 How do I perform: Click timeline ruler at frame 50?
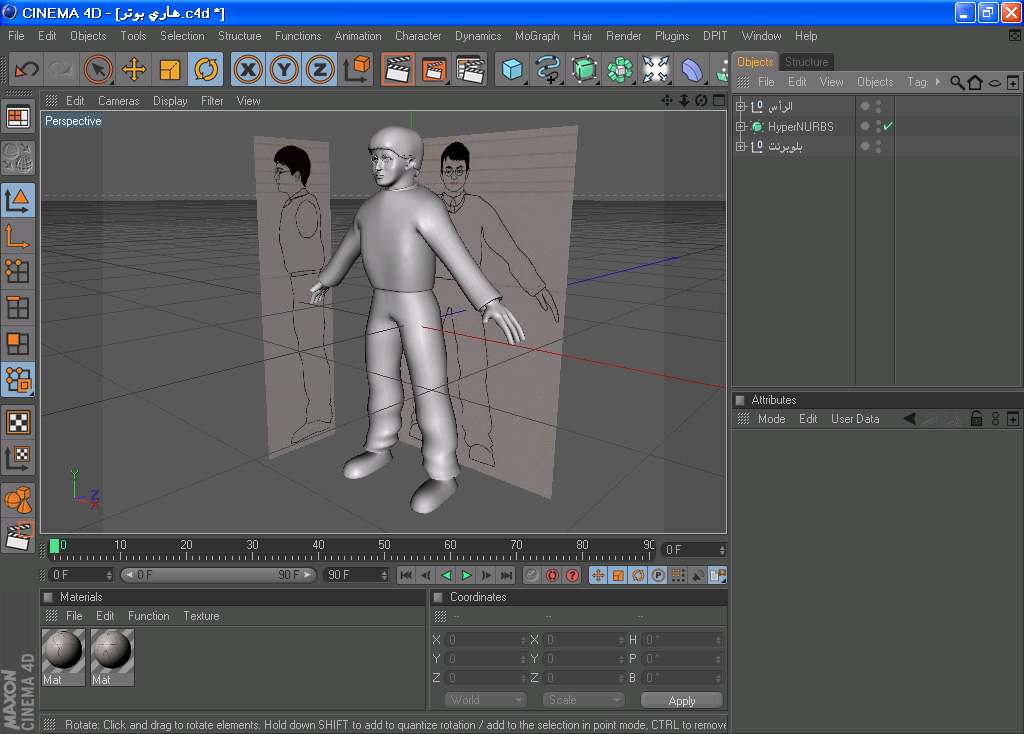pos(384,550)
